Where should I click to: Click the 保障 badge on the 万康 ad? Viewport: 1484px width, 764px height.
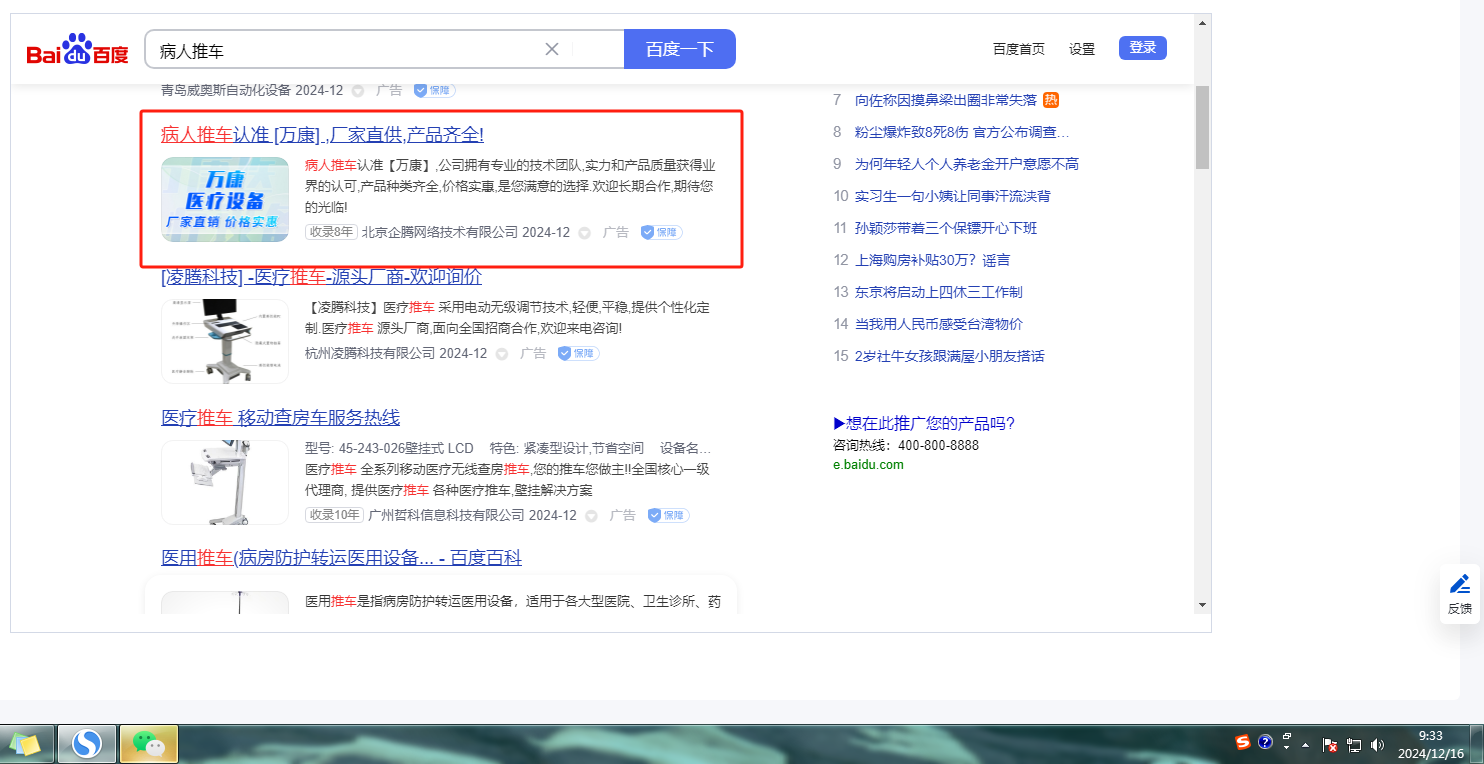click(661, 232)
